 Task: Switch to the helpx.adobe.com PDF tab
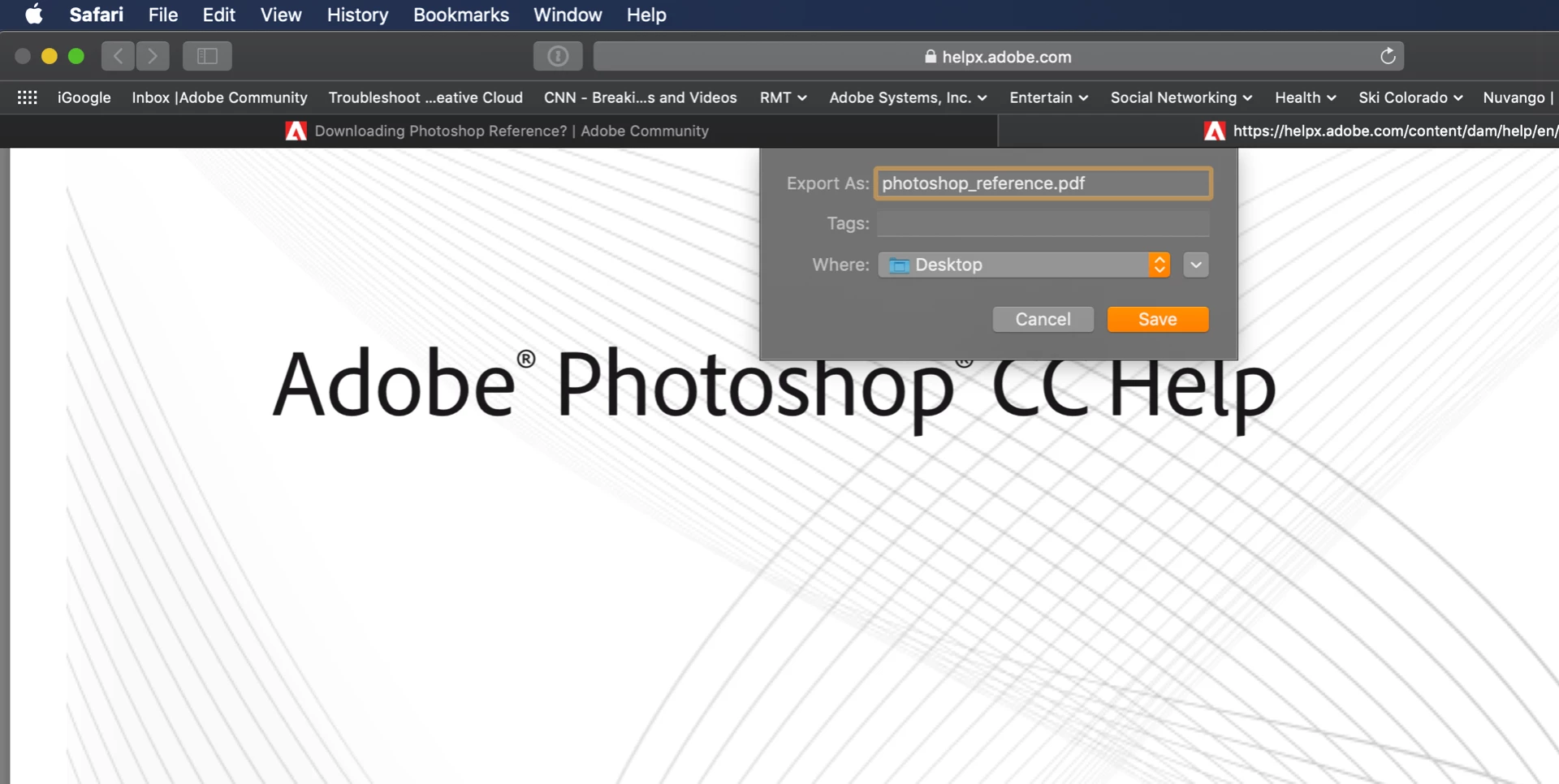coord(1279,131)
